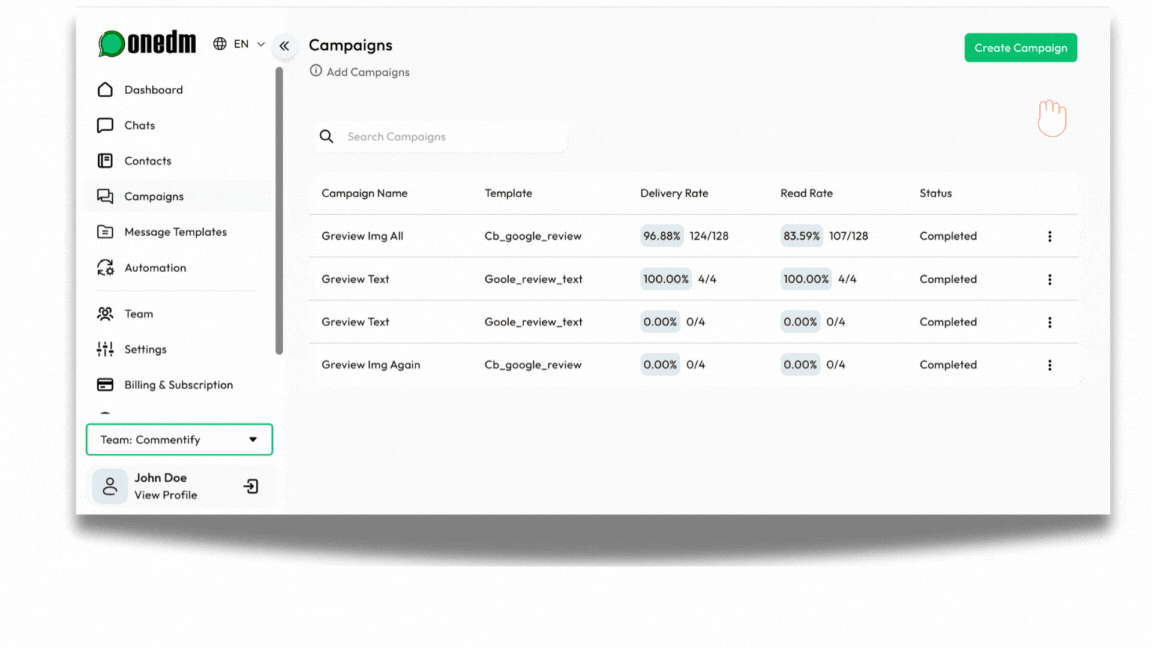Image resolution: width=1152 pixels, height=648 pixels.
Task: Click the Team people icon
Action: pyautogui.click(x=105, y=314)
